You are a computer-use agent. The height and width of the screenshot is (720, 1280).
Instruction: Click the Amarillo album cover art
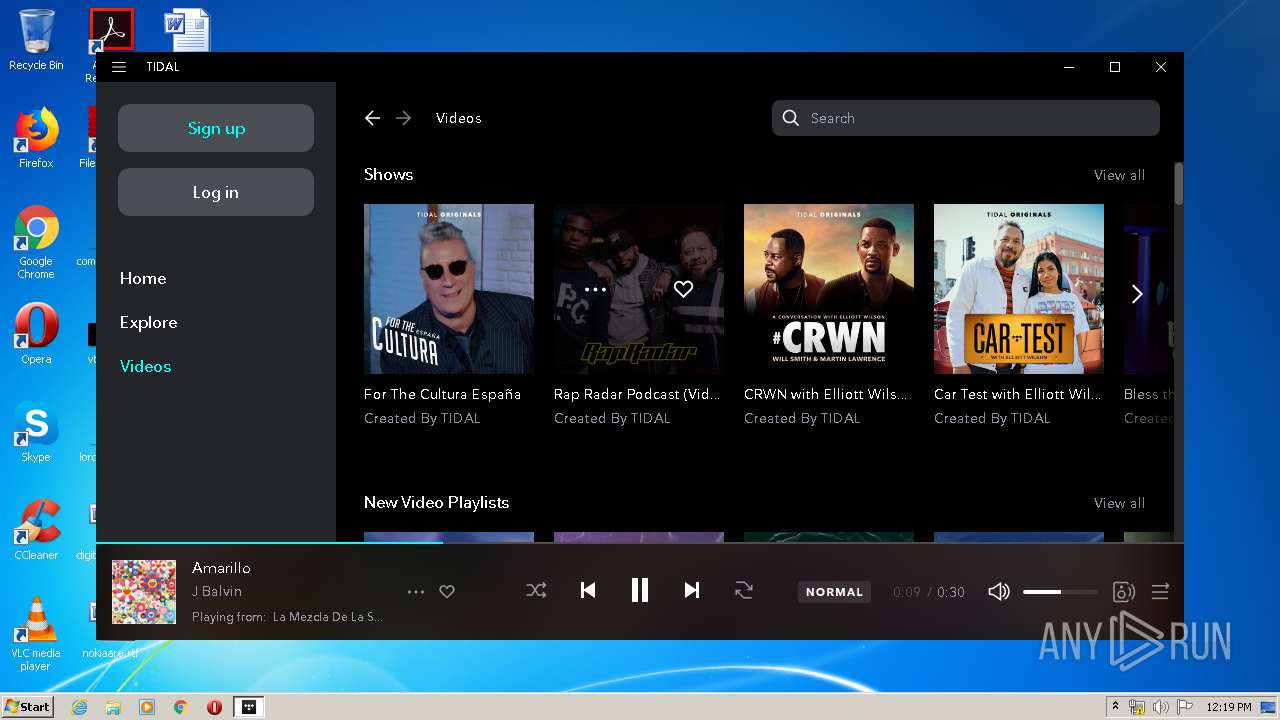(144, 592)
